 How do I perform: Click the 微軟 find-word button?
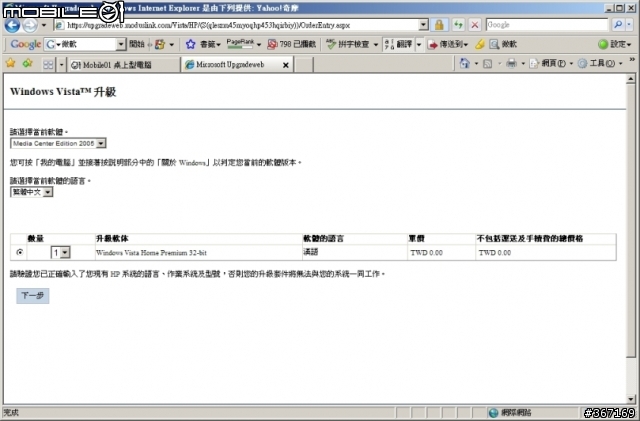(503, 44)
